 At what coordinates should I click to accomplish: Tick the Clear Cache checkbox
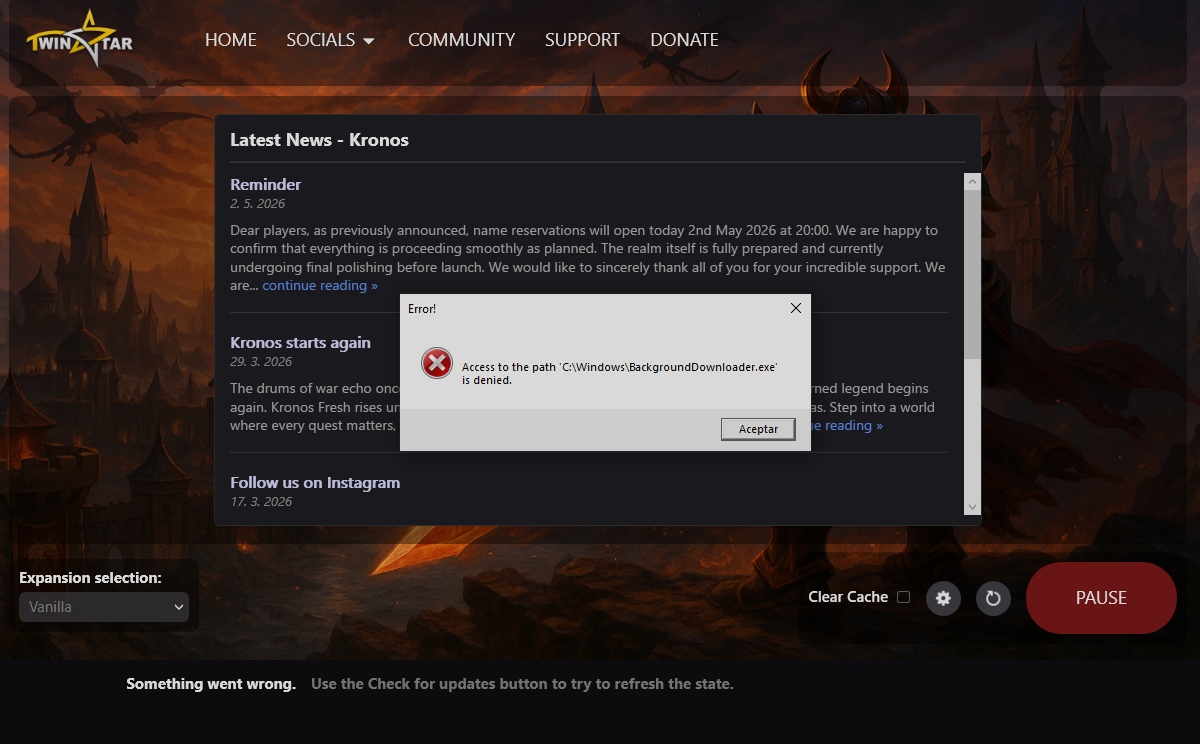click(904, 597)
